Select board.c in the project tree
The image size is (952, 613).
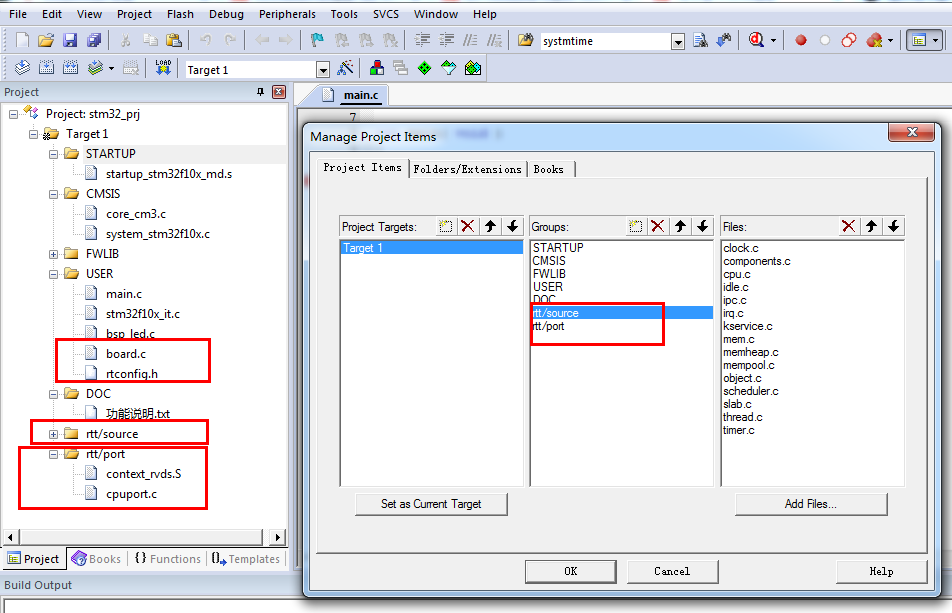[x=126, y=354]
